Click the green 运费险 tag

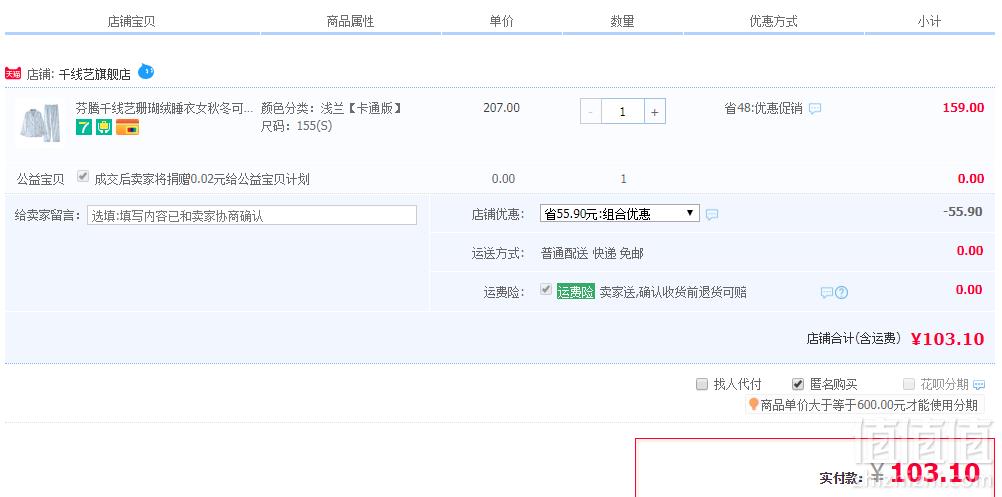pyautogui.click(x=576, y=292)
